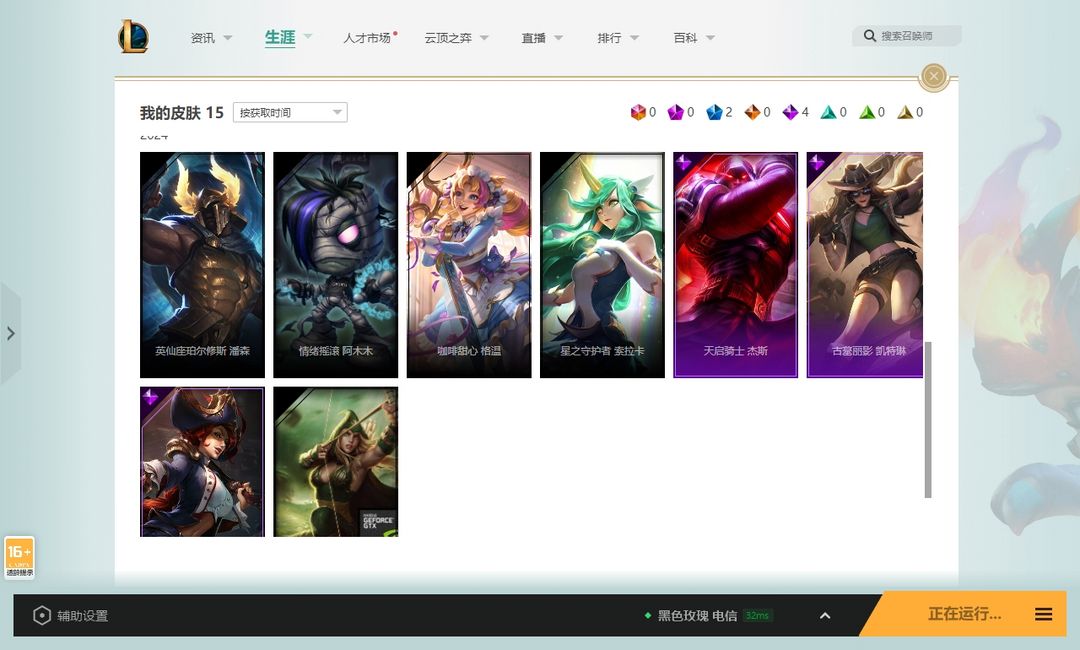Screen dimensions: 1080x650
Task: Click epic gem badge on 古墓丽影 凯特琳
Action: tap(817, 162)
